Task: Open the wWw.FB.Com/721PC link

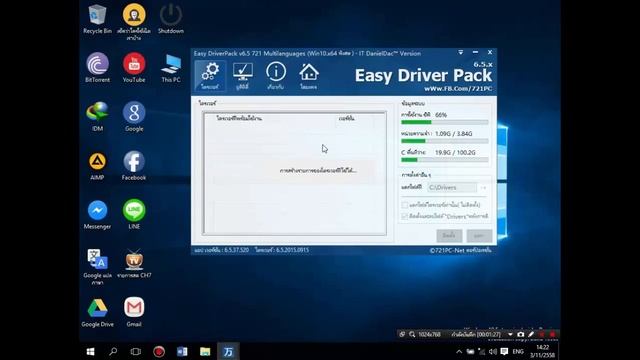Action: (458, 89)
